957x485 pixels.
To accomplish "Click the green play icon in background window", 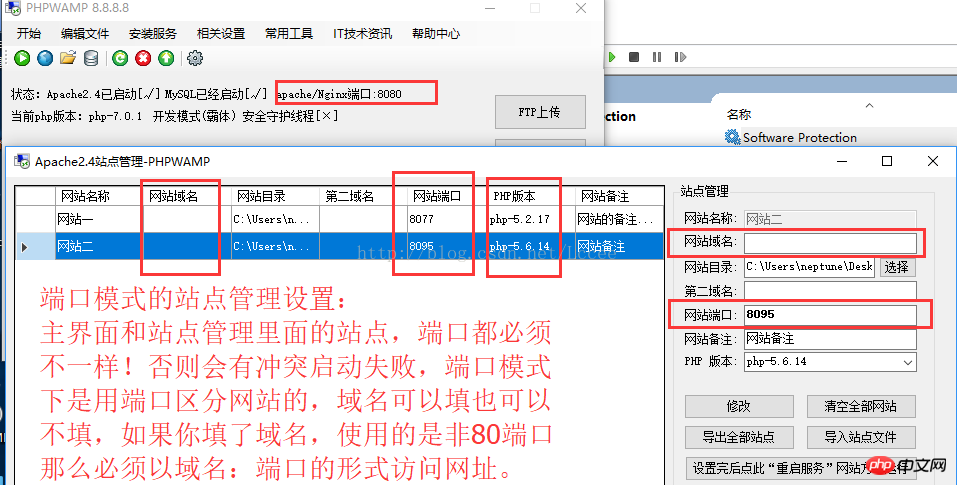I will (612, 57).
